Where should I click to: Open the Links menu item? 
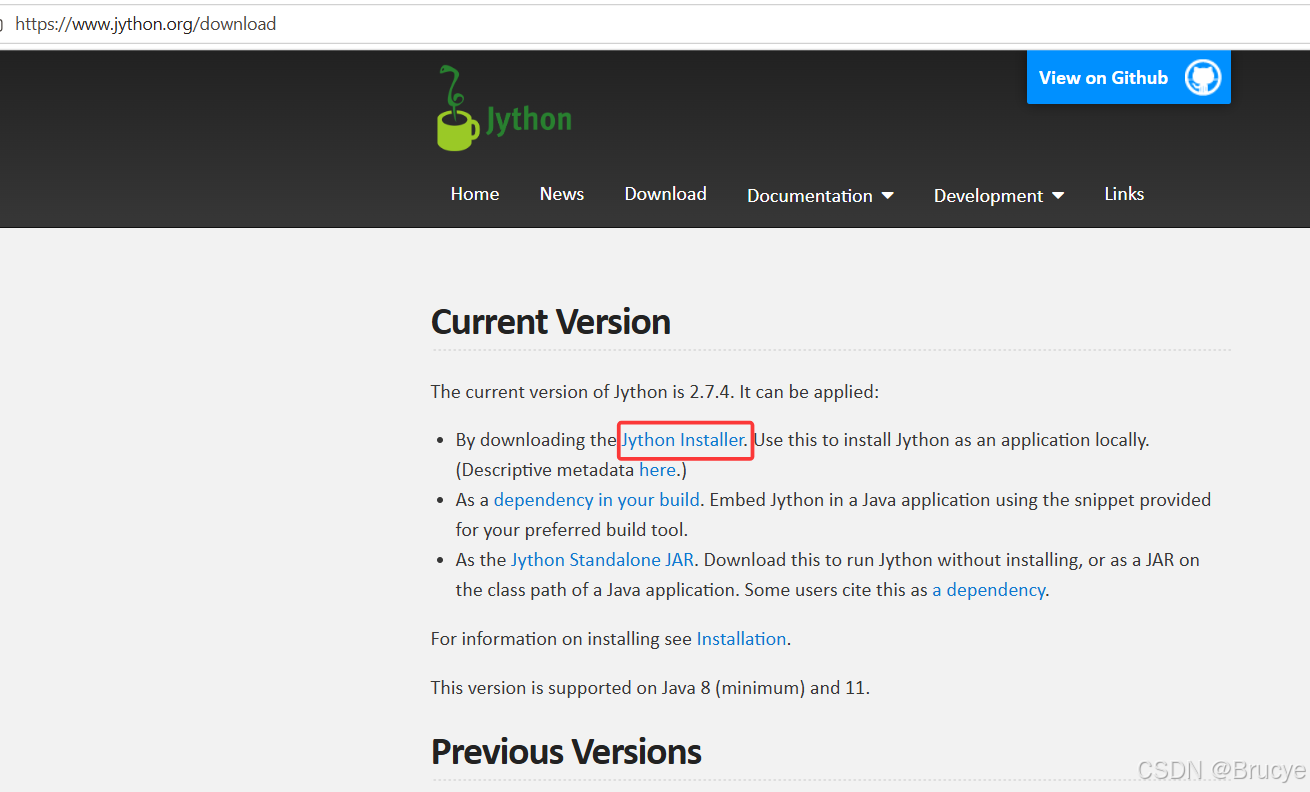(1124, 194)
